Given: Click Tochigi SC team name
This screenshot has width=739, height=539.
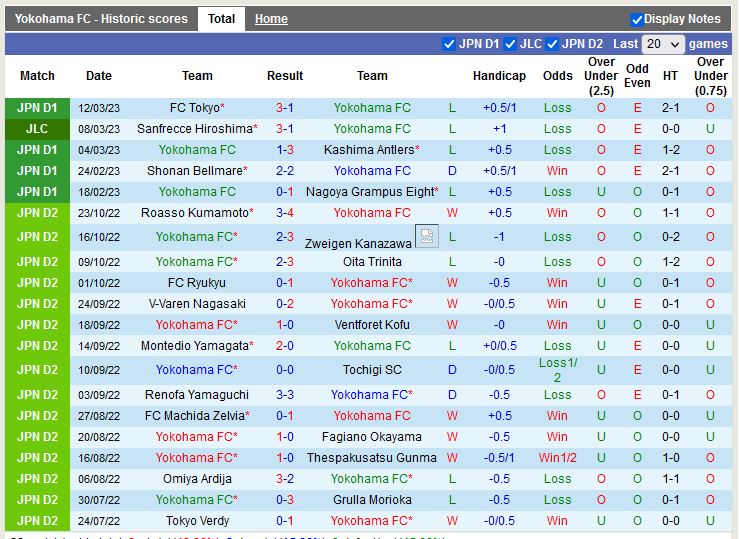Looking at the screenshot, I should [372, 370].
